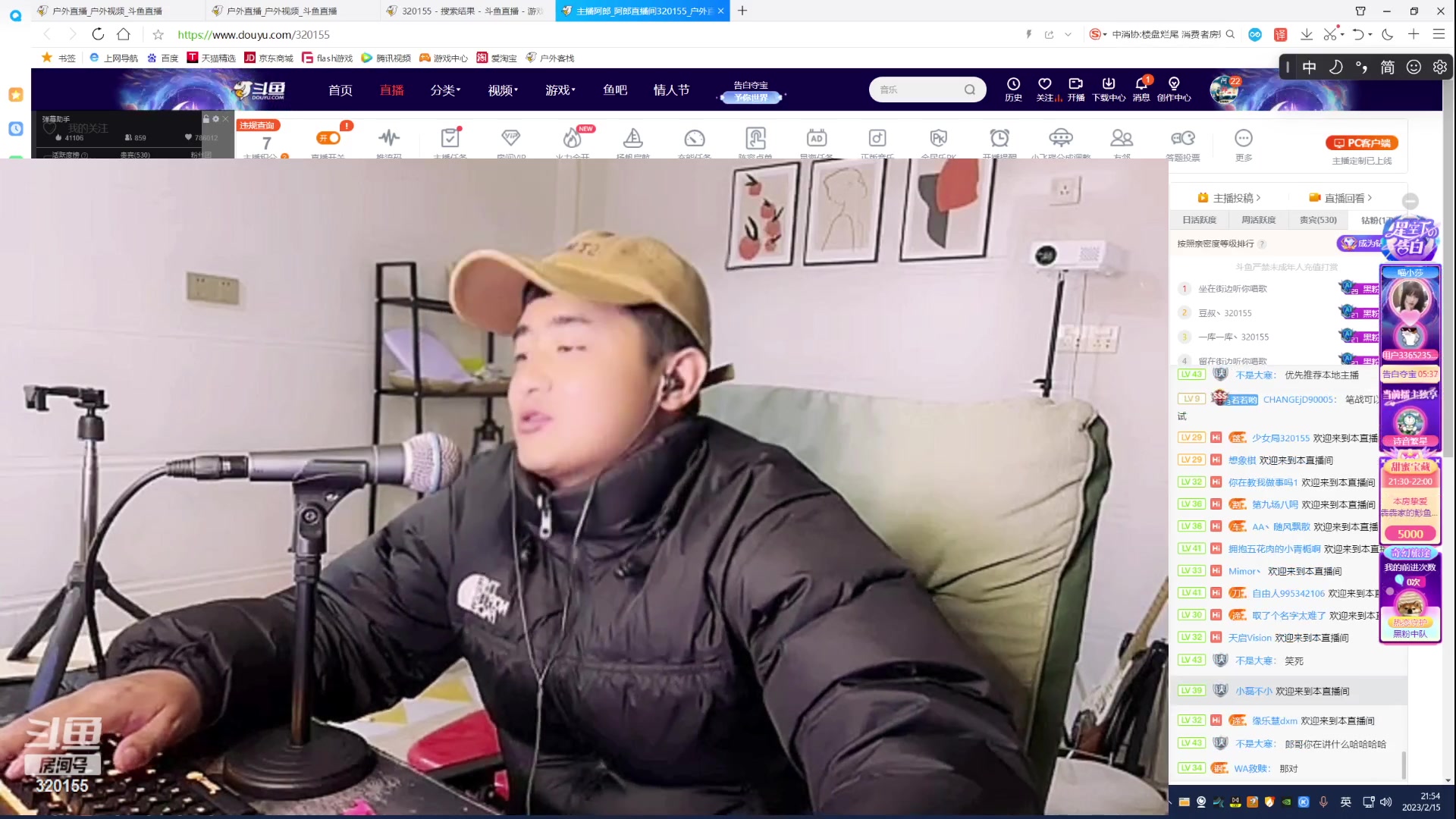
Task: Open the 主播投稿 link
Action: [x=1229, y=198]
